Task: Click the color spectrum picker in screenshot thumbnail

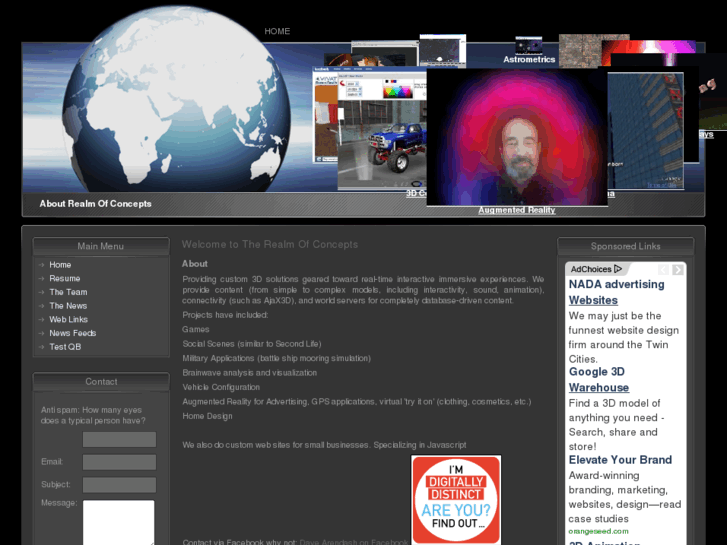Action: coord(397,91)
